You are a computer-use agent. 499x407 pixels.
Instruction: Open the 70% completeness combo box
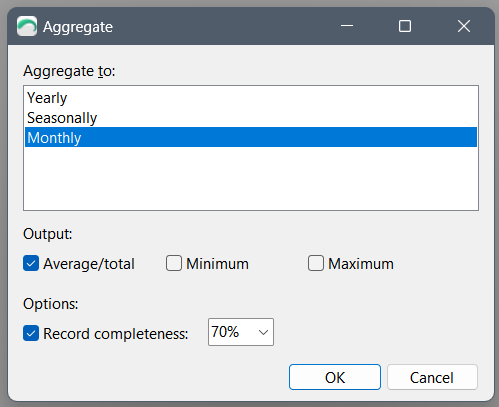pos(241,332)
